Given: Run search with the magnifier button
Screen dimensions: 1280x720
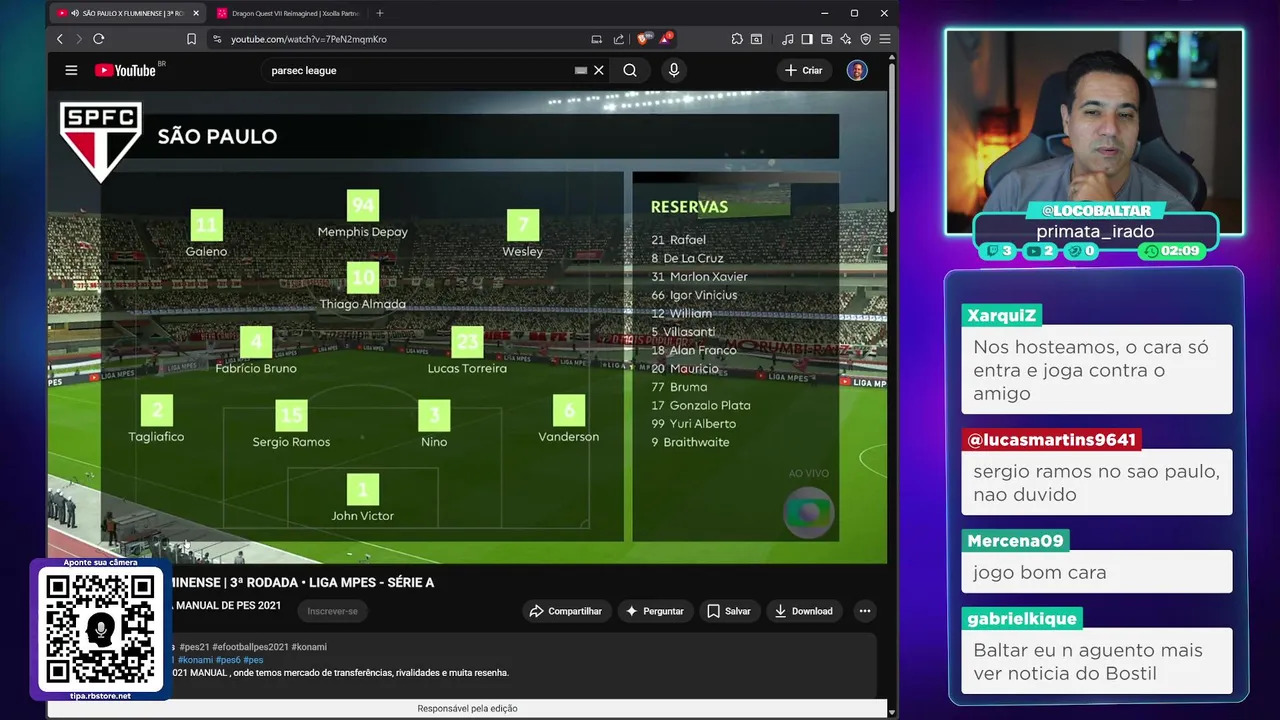Looking at the screenshot, I should (x=630, y=70).
